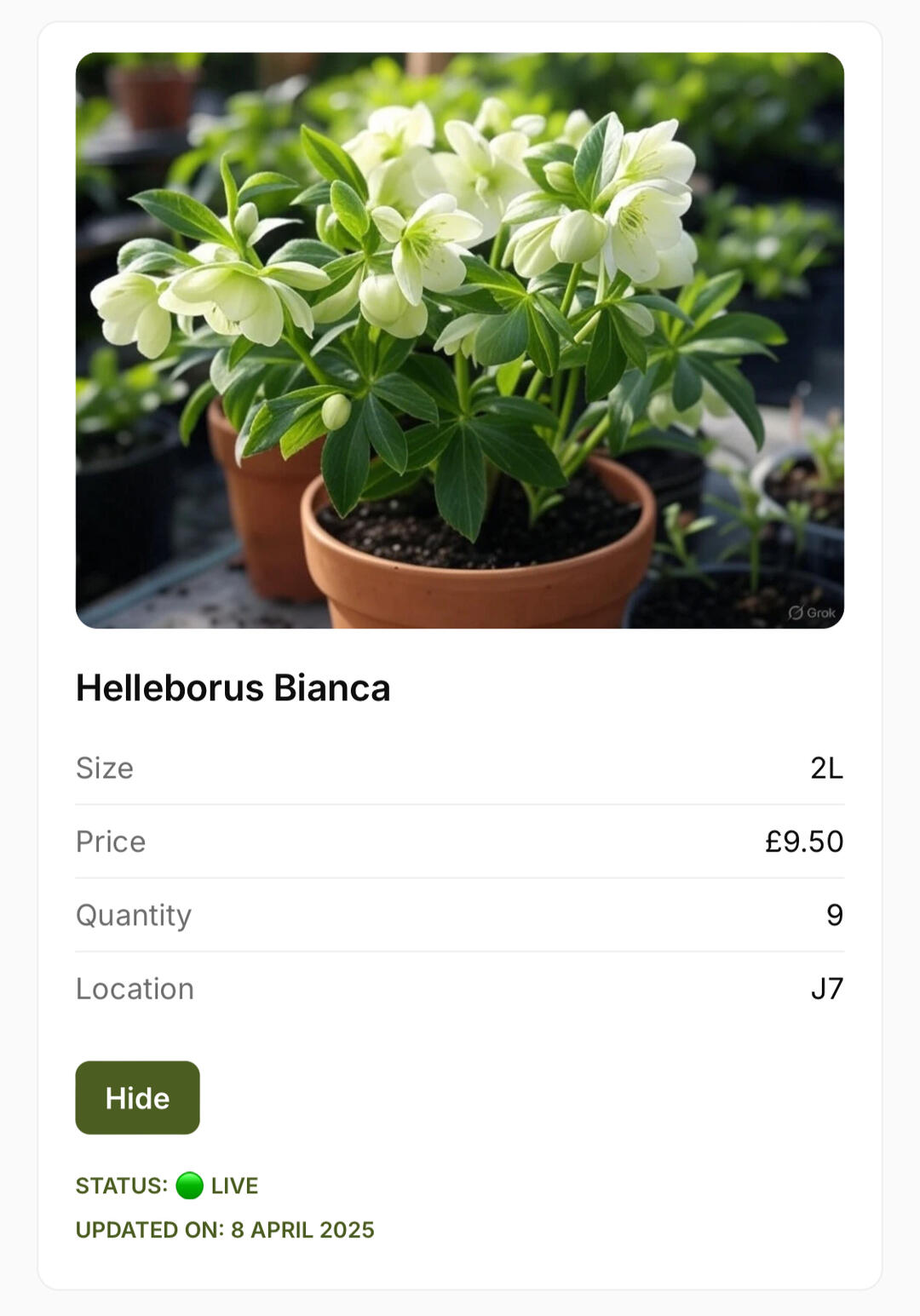Click the J7 location value
The width and height of the screenshot is (920, 1316).
[826, 988]
